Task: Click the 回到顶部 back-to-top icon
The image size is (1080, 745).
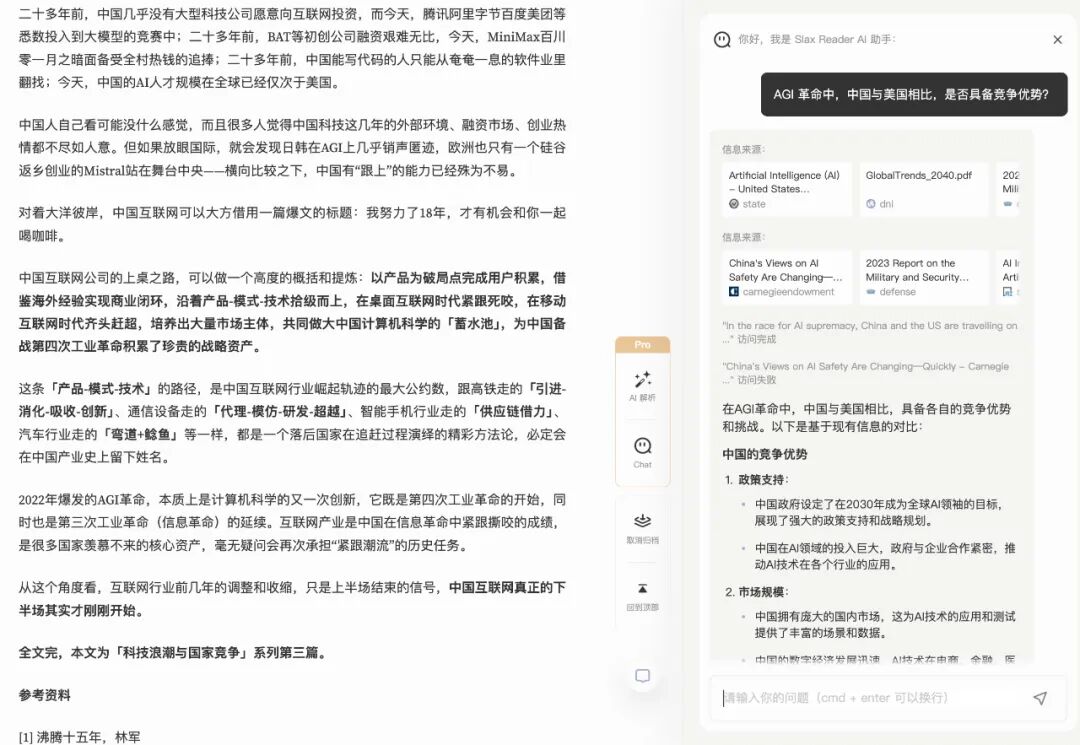Action: 642,596
